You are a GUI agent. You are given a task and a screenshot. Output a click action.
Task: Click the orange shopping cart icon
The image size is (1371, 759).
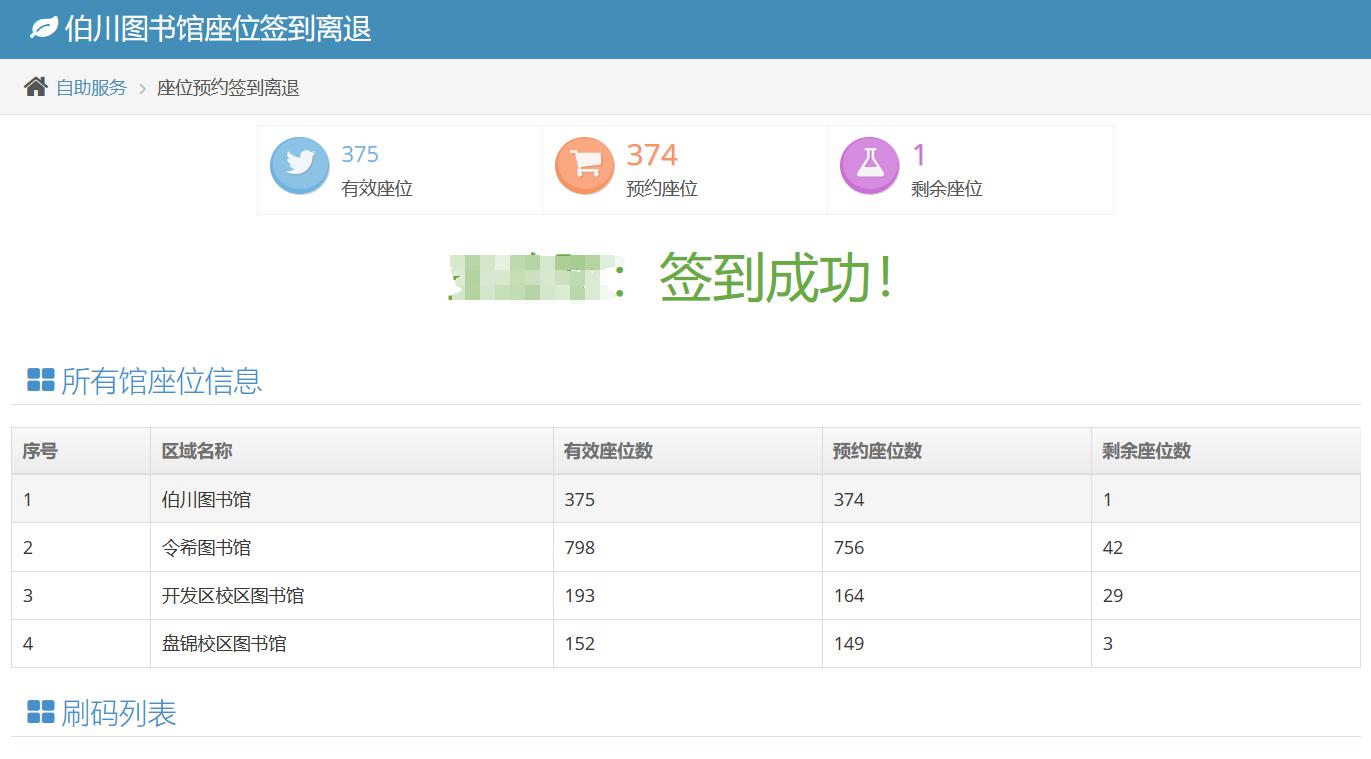coord(584,166)
